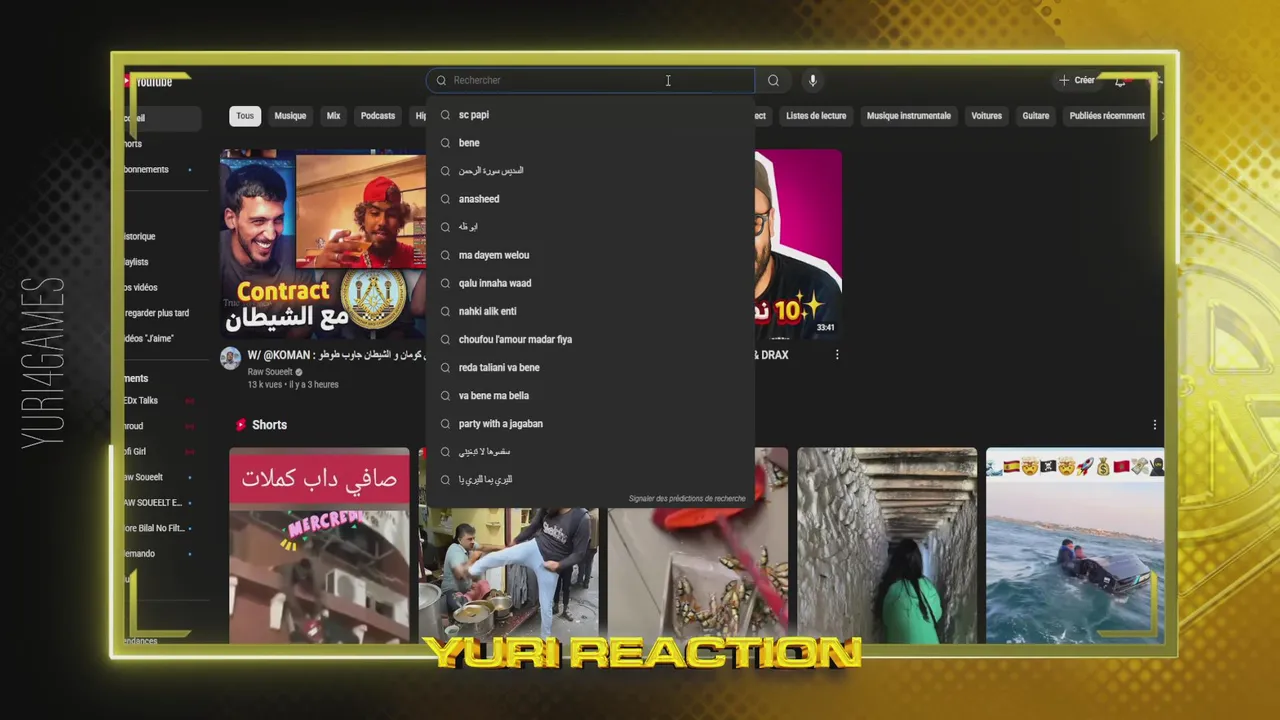The image size is (1280, 720).
Task: Click the Raw Soueelt channel name under the video
Action: 270,372
